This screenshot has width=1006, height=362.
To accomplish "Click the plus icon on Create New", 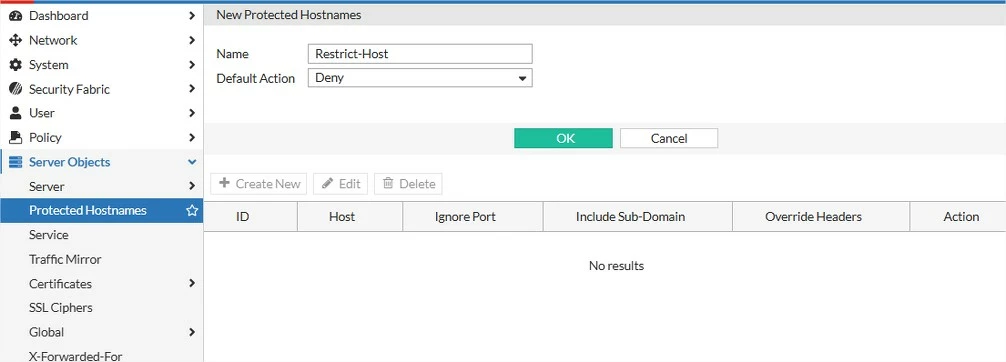I will coord(225,184).
